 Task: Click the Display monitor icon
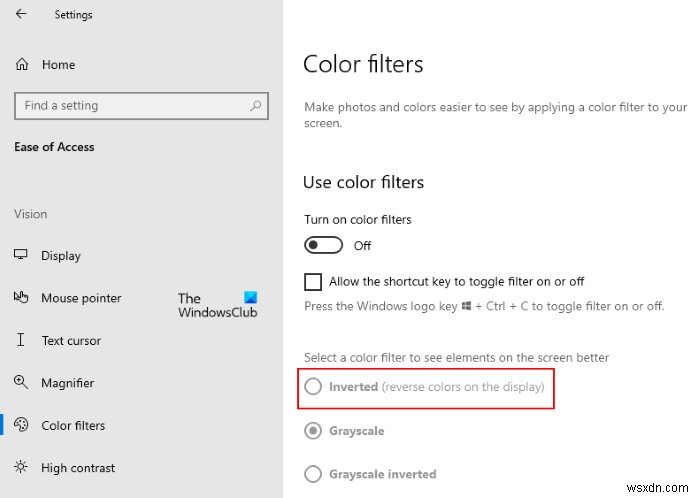[21, 256]
